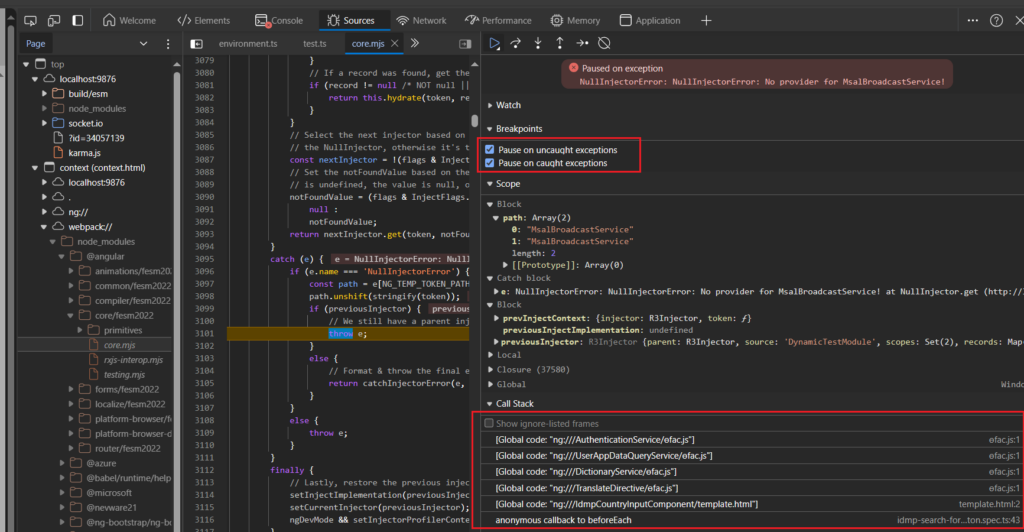This screenshot has width=1024, height=532.
Task: Expand the [[Prototype]] Array(0) entry
Action: click(505, 265)
